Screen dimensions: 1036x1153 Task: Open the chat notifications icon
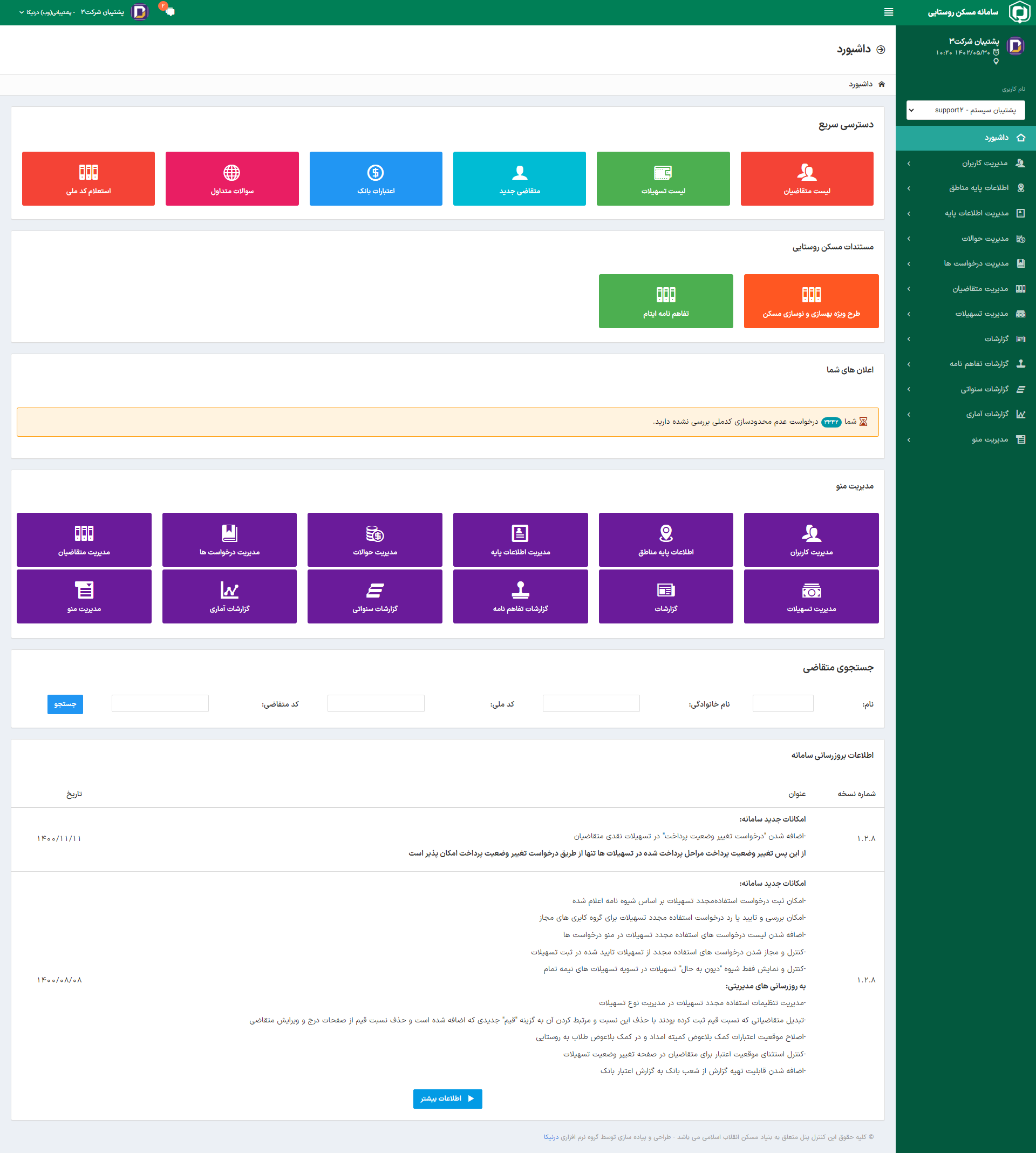coord(169,11)
